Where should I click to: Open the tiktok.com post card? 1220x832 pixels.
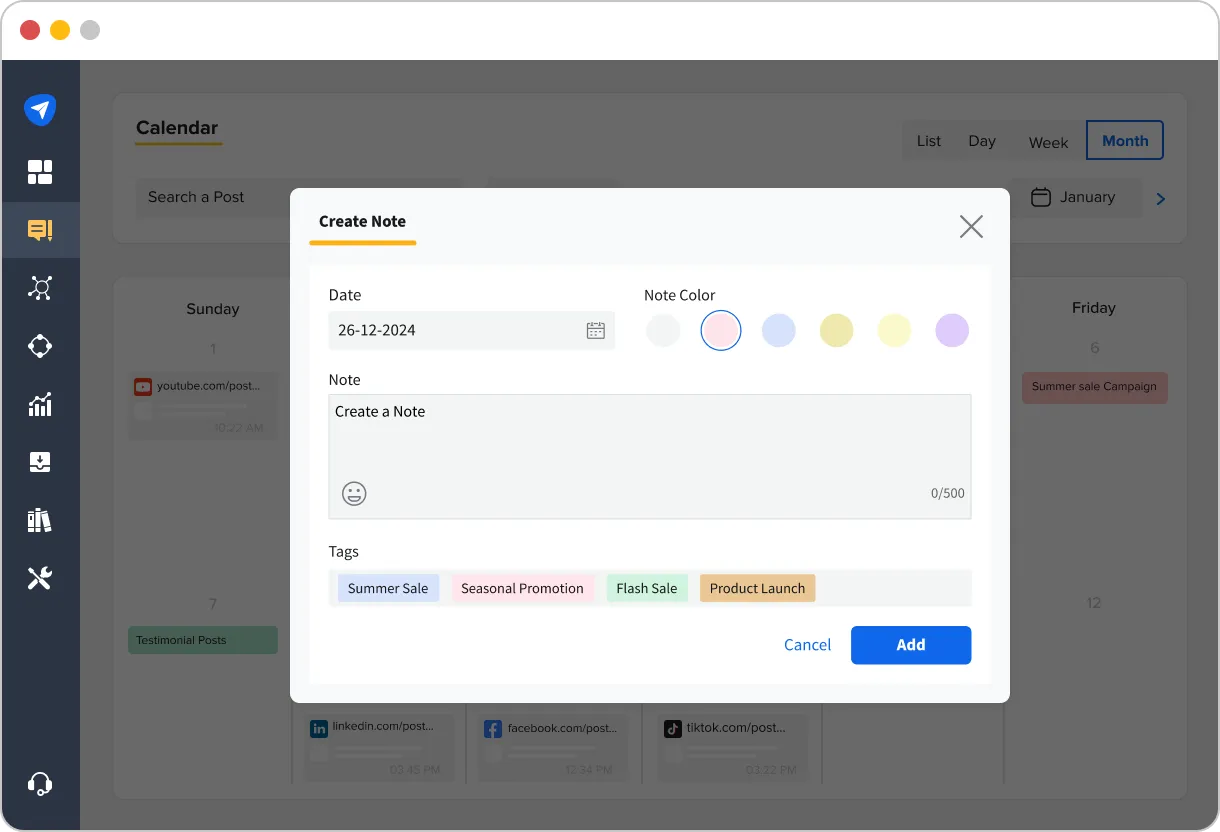pyautogui.click(x=733, y=748)
